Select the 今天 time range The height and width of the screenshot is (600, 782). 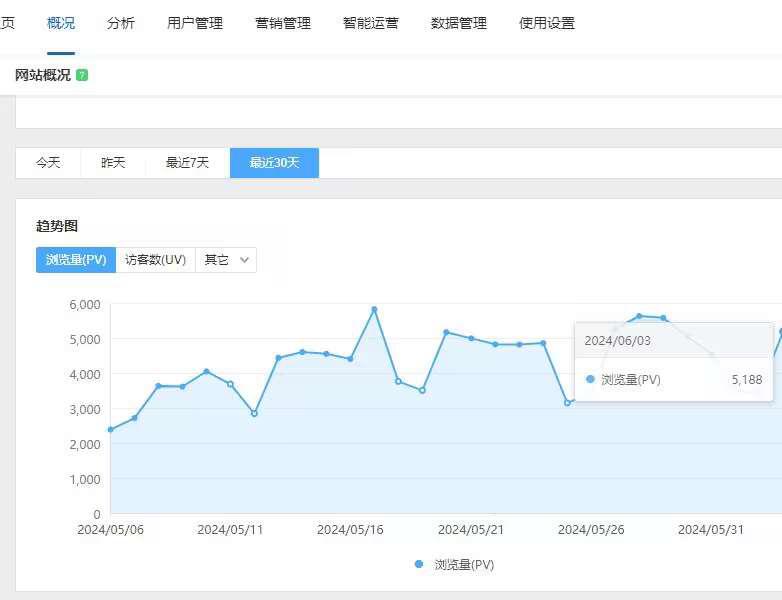(48, 163)
